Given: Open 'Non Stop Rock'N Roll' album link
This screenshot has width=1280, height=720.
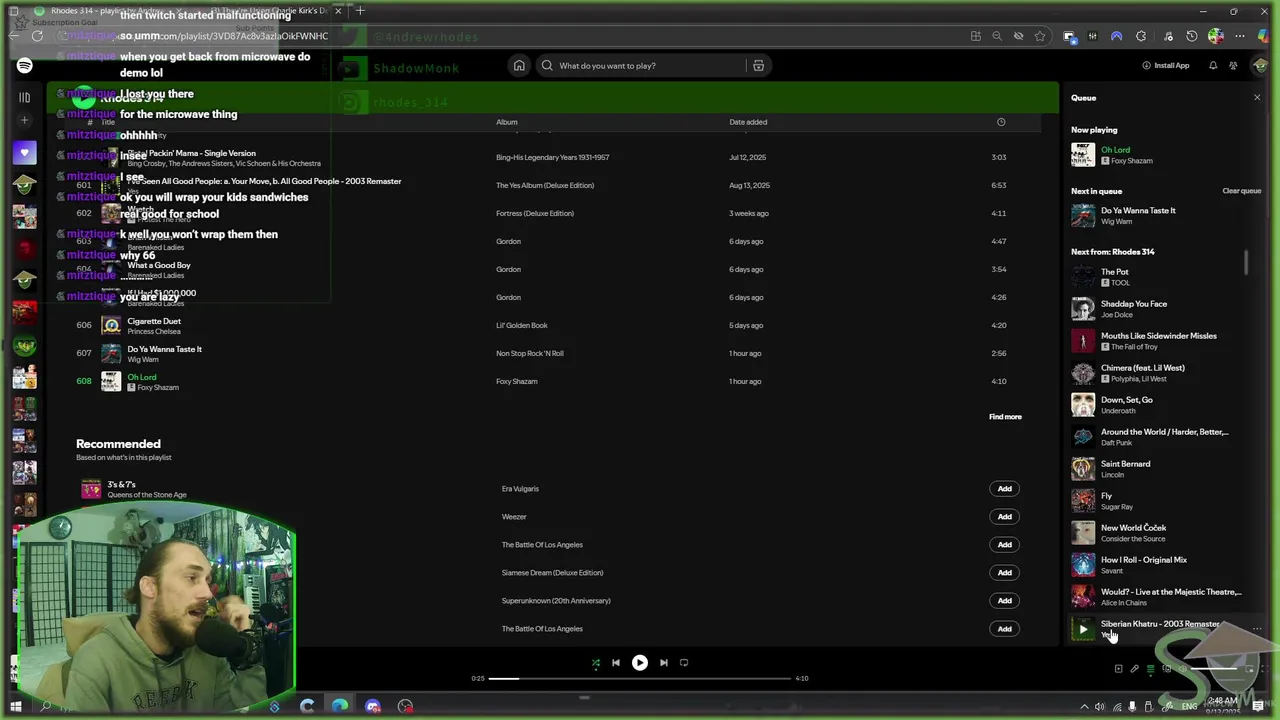Looking at the screenshot, I should (529, 353).
